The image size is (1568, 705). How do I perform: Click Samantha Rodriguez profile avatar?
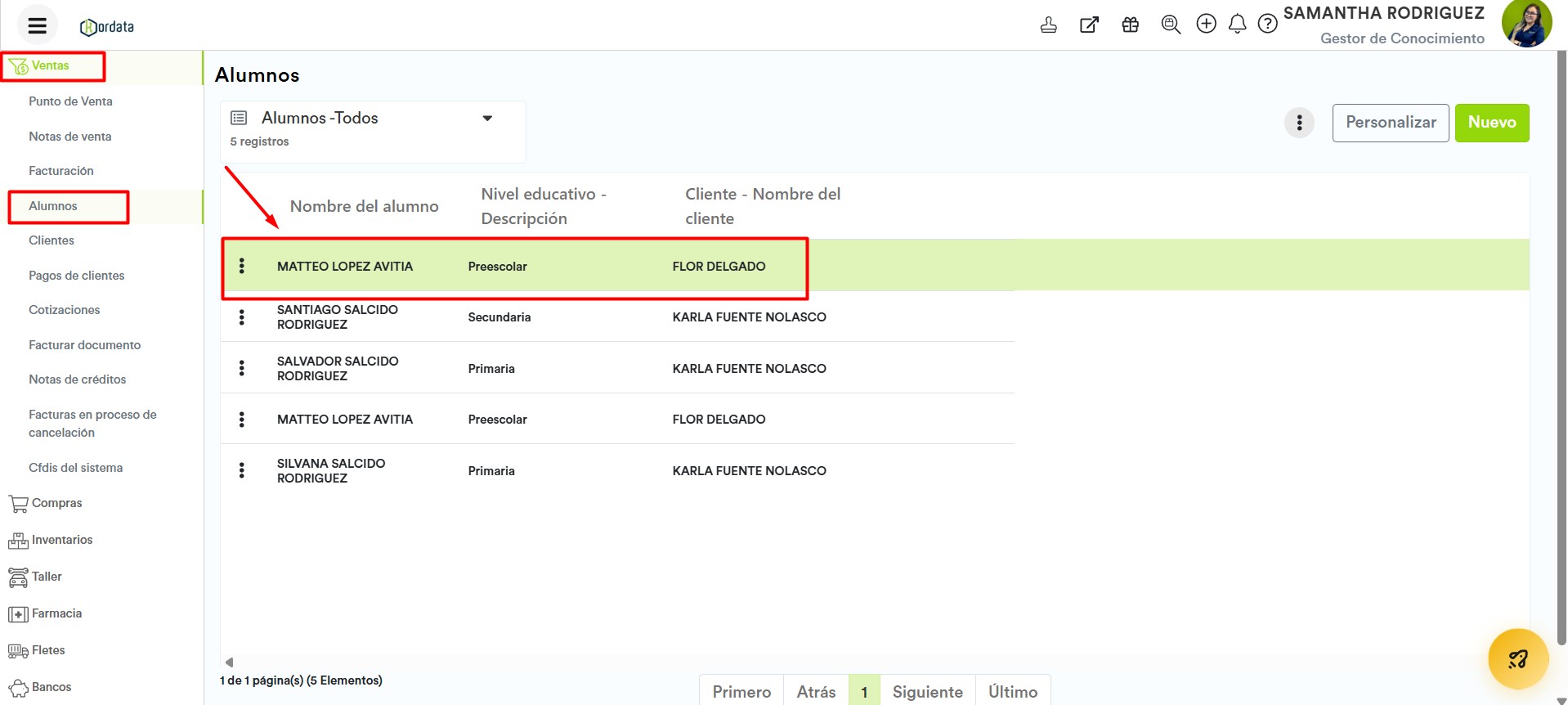[x=1526, y=24]
